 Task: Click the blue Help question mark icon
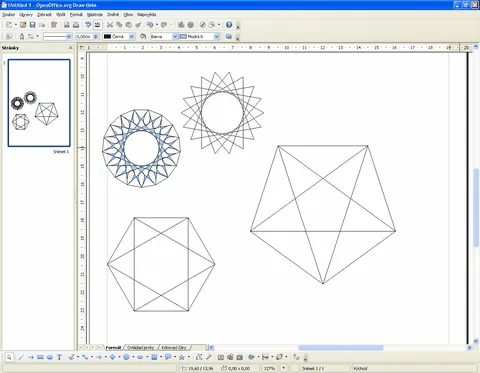[x=229, y=25]
